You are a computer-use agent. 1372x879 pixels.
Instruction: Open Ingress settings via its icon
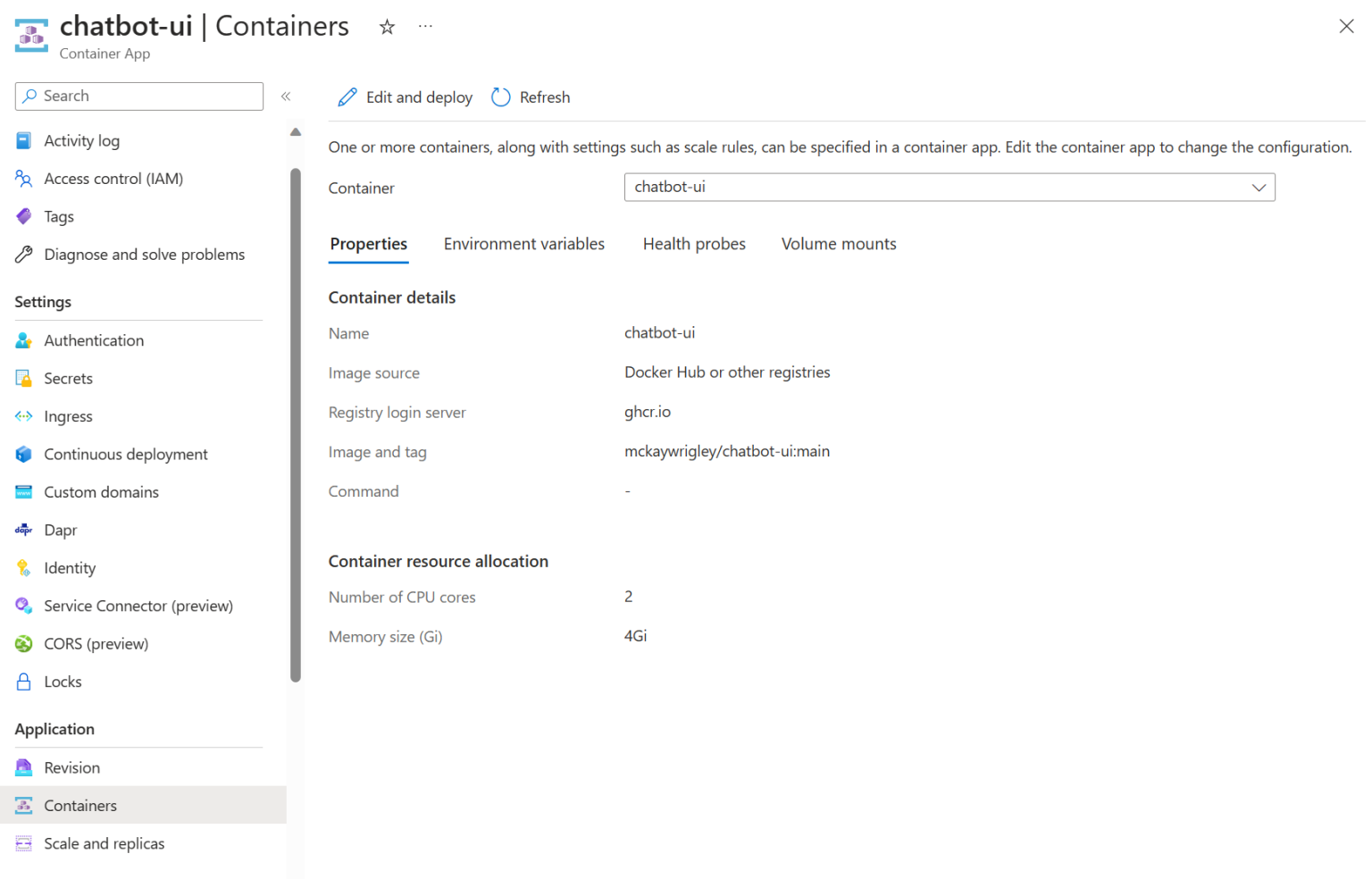click(24, 415)
